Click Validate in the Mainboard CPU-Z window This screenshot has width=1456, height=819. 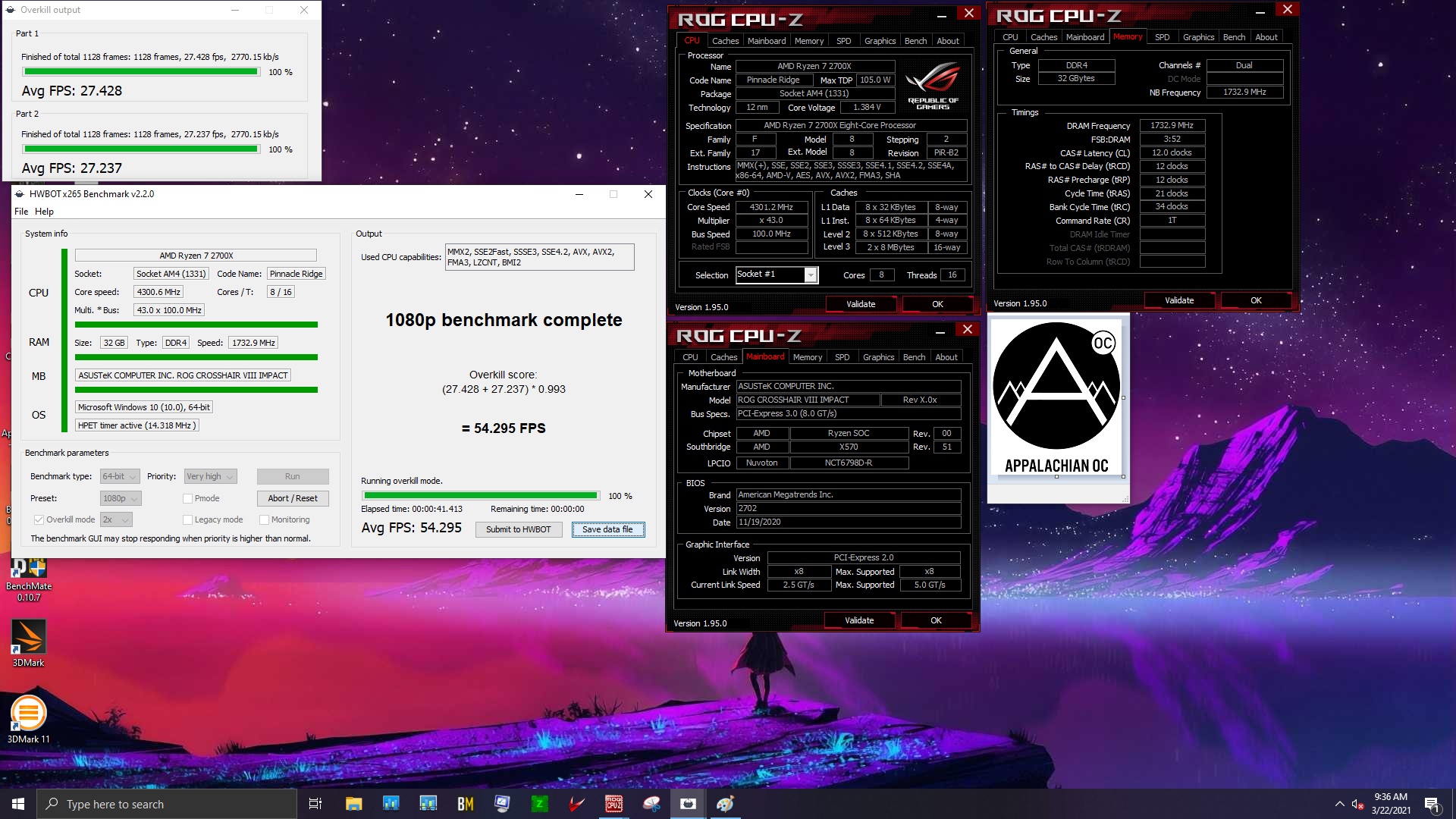click(x=859, y=620)
